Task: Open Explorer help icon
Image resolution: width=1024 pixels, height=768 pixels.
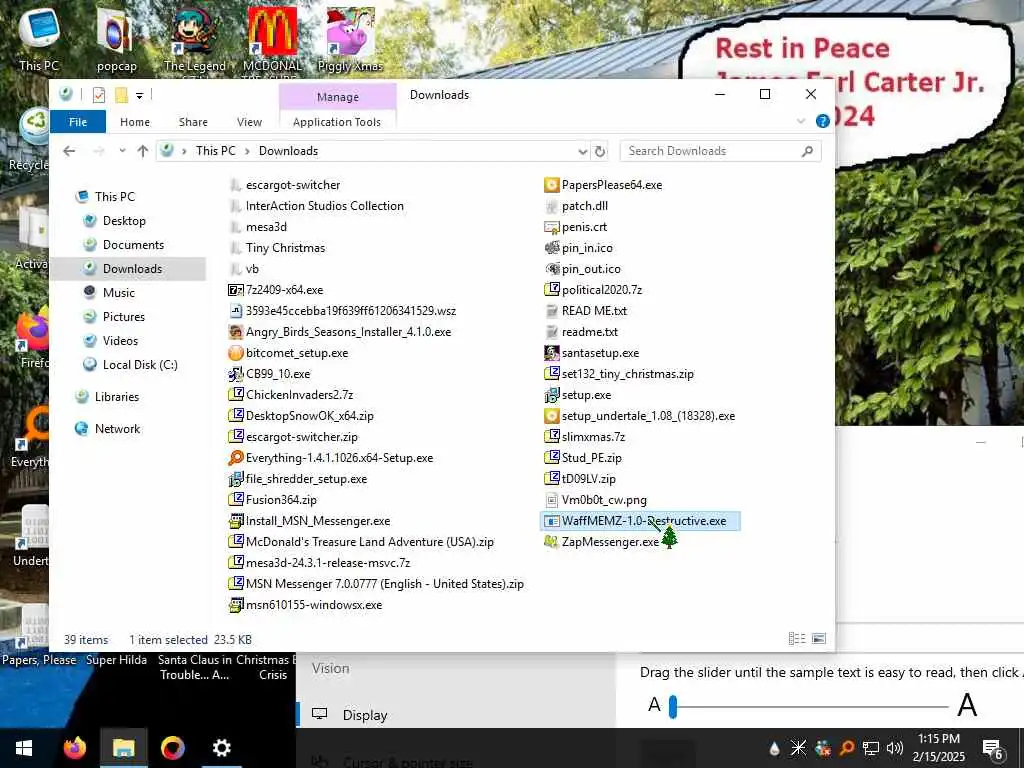Action: [x=823, y=121]
